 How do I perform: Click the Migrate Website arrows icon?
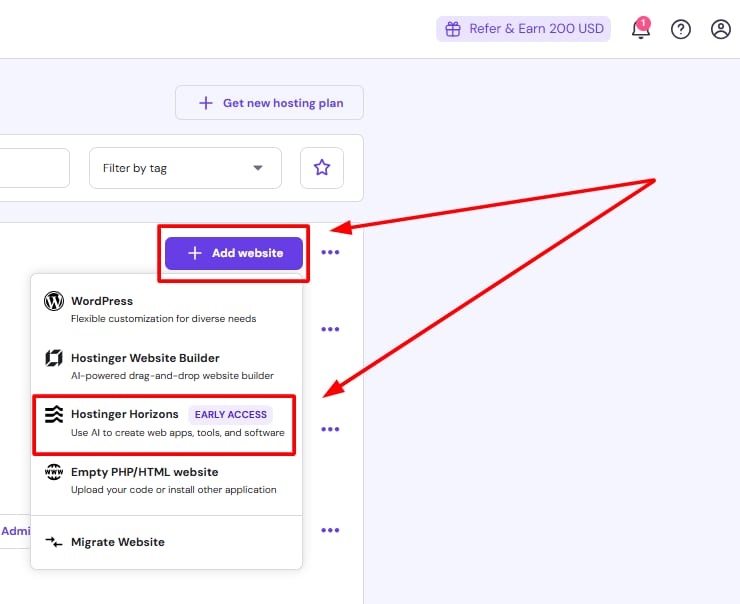[54, 542]
